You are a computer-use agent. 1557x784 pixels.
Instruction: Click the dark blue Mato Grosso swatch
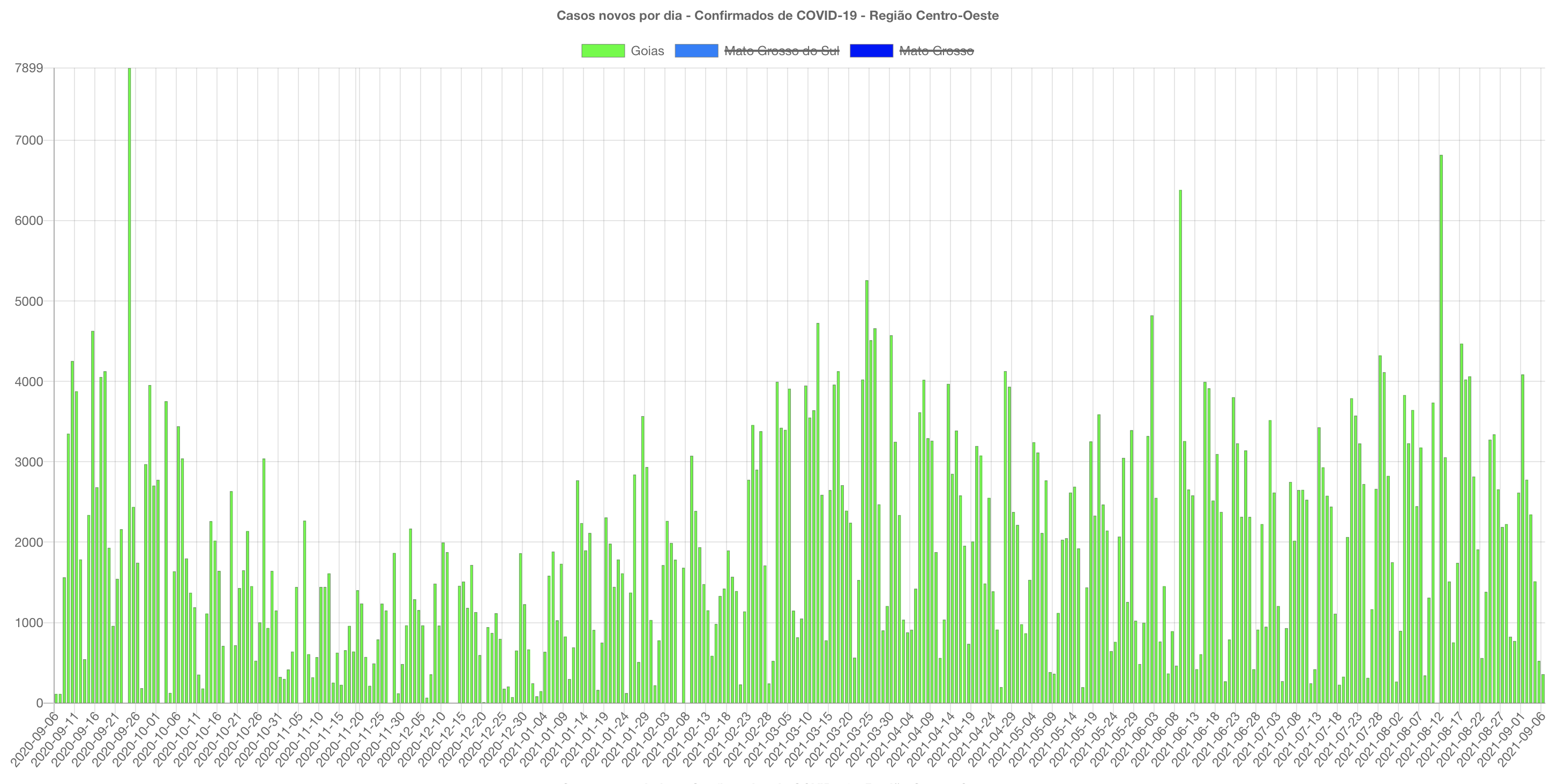(871, 51)
